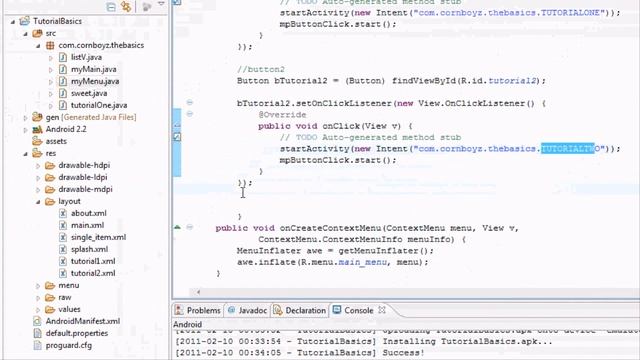Screen dimensions: 640x360
Task: Collapse the layout folder
Action: coord(38,202)
